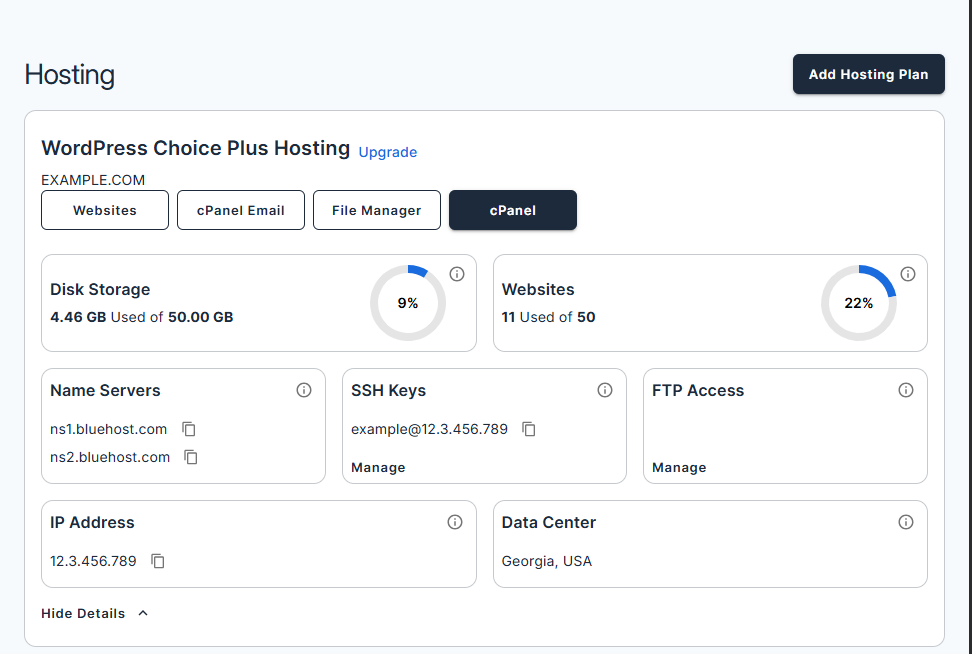This screenshot has height=654, width=972.
Task: Copy the SSH key example@12.3.456.789
Action: click(x=529, y=429)
